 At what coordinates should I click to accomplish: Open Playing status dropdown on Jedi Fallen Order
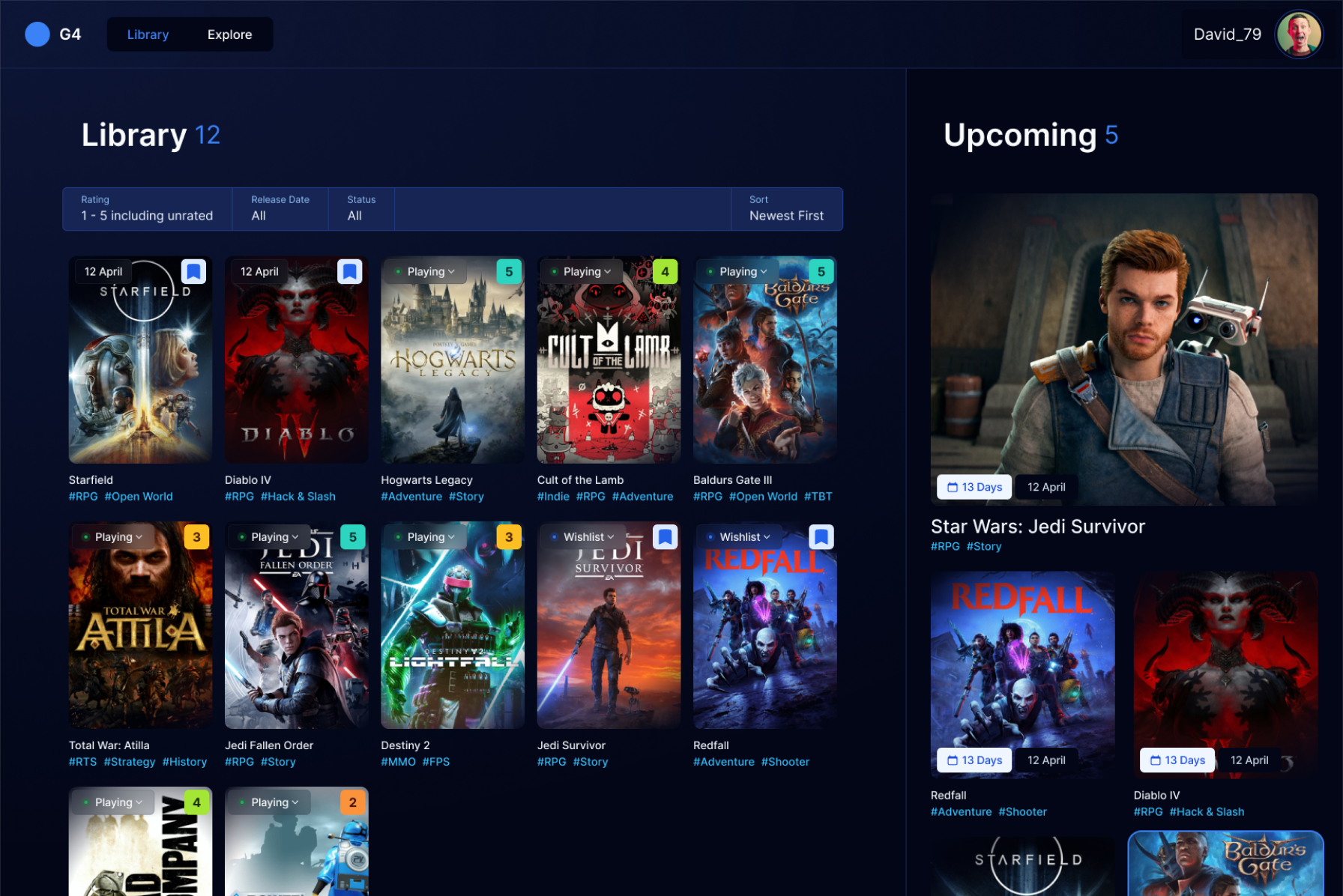pyautogui.click(x=268, y=536)
